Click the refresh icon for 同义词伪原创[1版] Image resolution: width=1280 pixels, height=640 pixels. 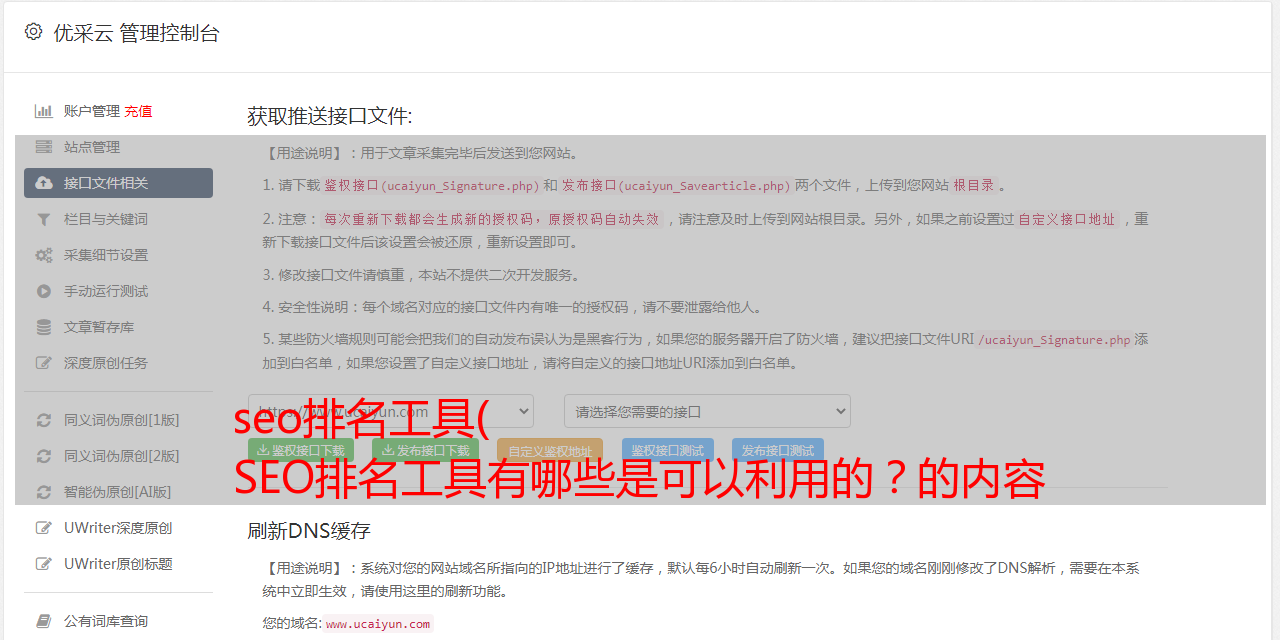(x=44, y=420)
